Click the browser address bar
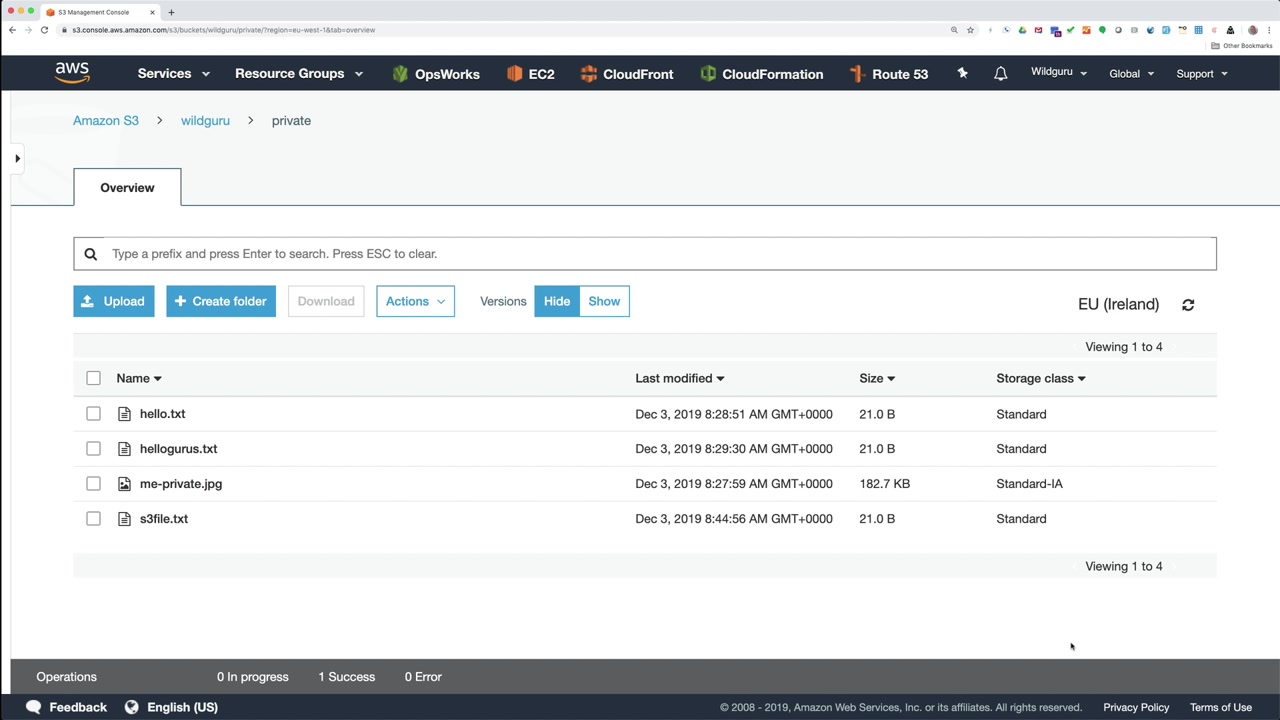1280x720 pixels. pyautogui.click(x=500, y=30)
